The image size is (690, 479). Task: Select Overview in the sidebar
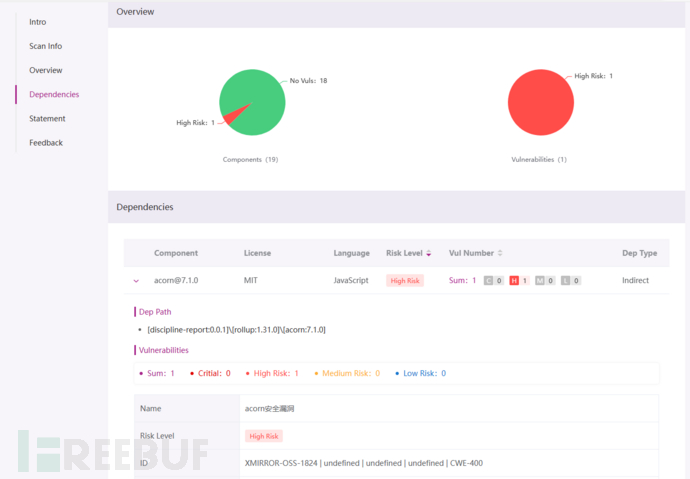click(x=46, y=70)
